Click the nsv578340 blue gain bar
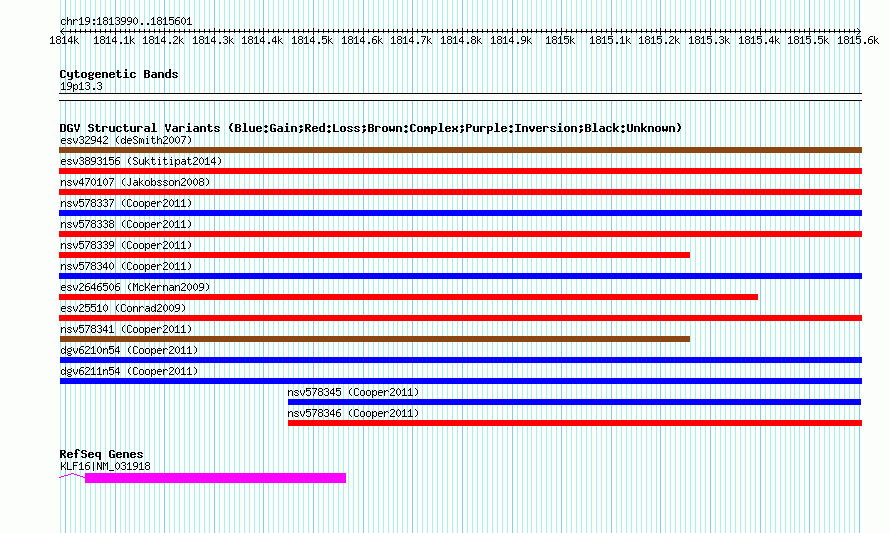890x533 pixels. point(460,276)
